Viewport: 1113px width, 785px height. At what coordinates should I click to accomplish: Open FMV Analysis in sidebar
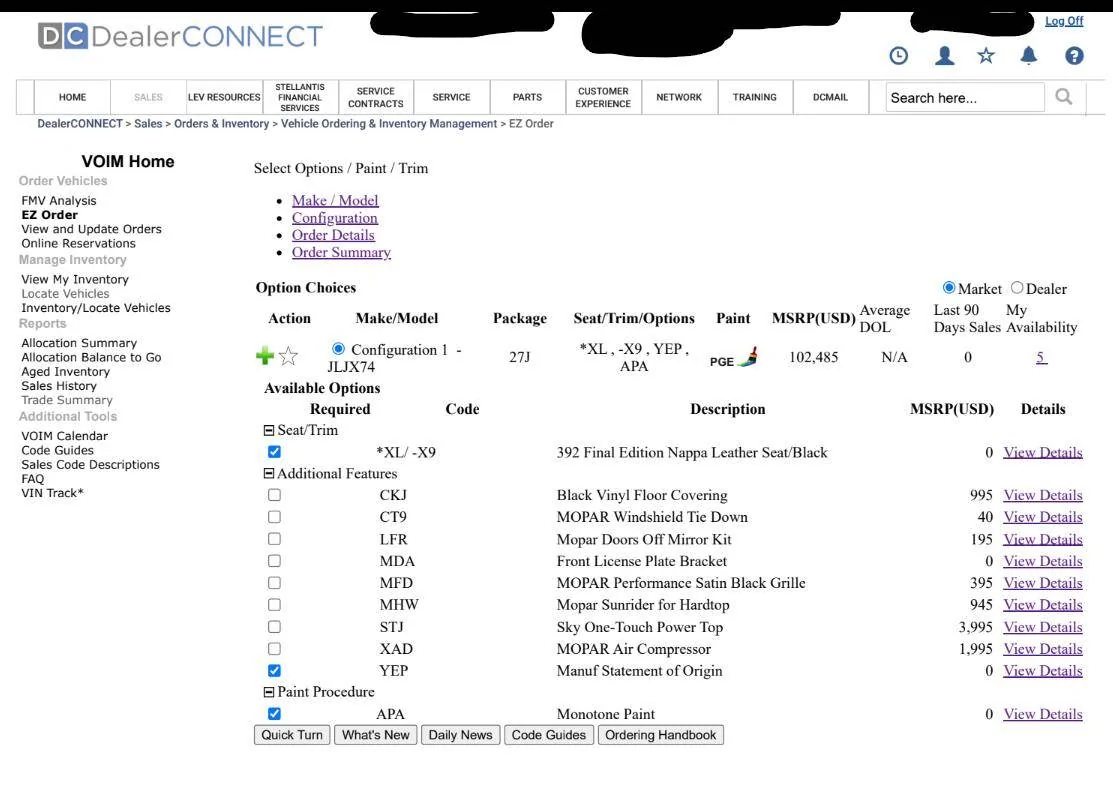point(59,201)
